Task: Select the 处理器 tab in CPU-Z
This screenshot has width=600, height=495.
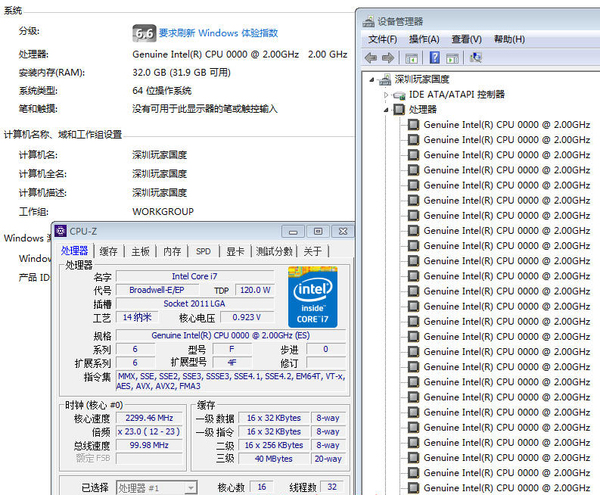Action: (75, 251)
